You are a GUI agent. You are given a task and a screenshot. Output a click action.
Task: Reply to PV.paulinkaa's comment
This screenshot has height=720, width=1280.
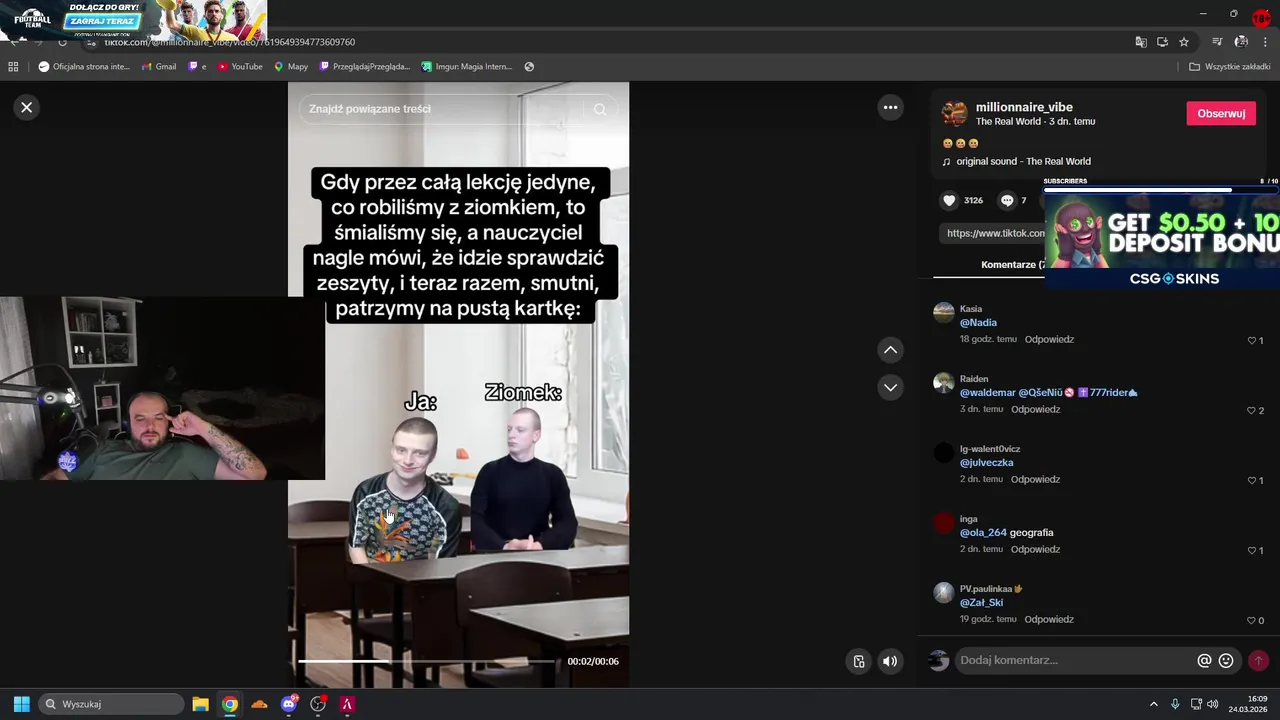(x=1049, y=619)
